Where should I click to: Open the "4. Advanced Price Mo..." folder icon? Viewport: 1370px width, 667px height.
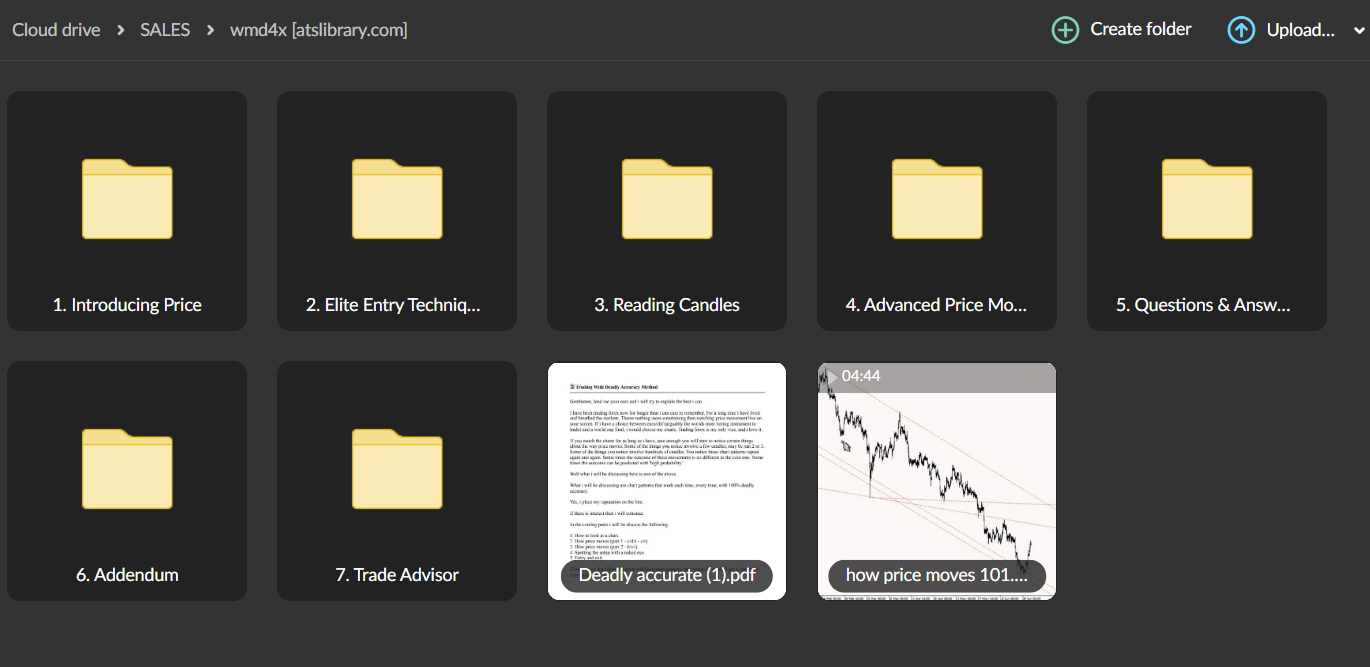pos(936,200)
